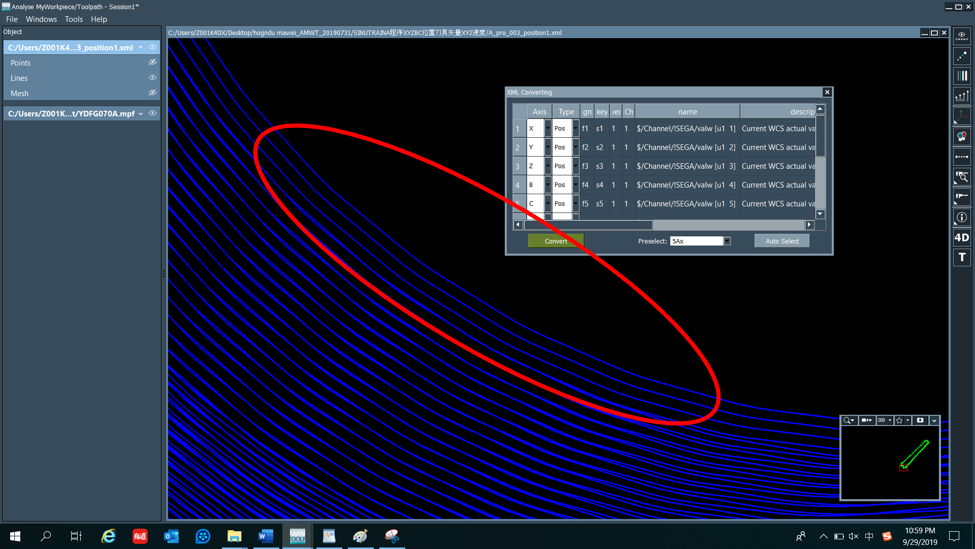Open the notification center icon

click(x=954, y=536)
